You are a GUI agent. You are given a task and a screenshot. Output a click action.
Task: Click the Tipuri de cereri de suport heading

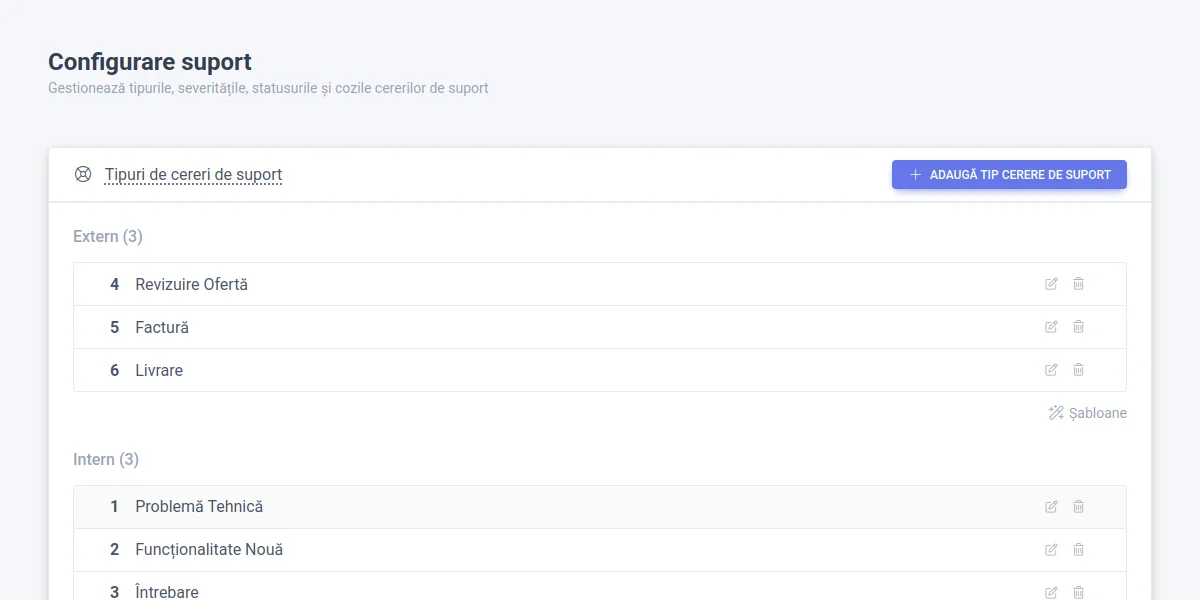coord(193,175)
